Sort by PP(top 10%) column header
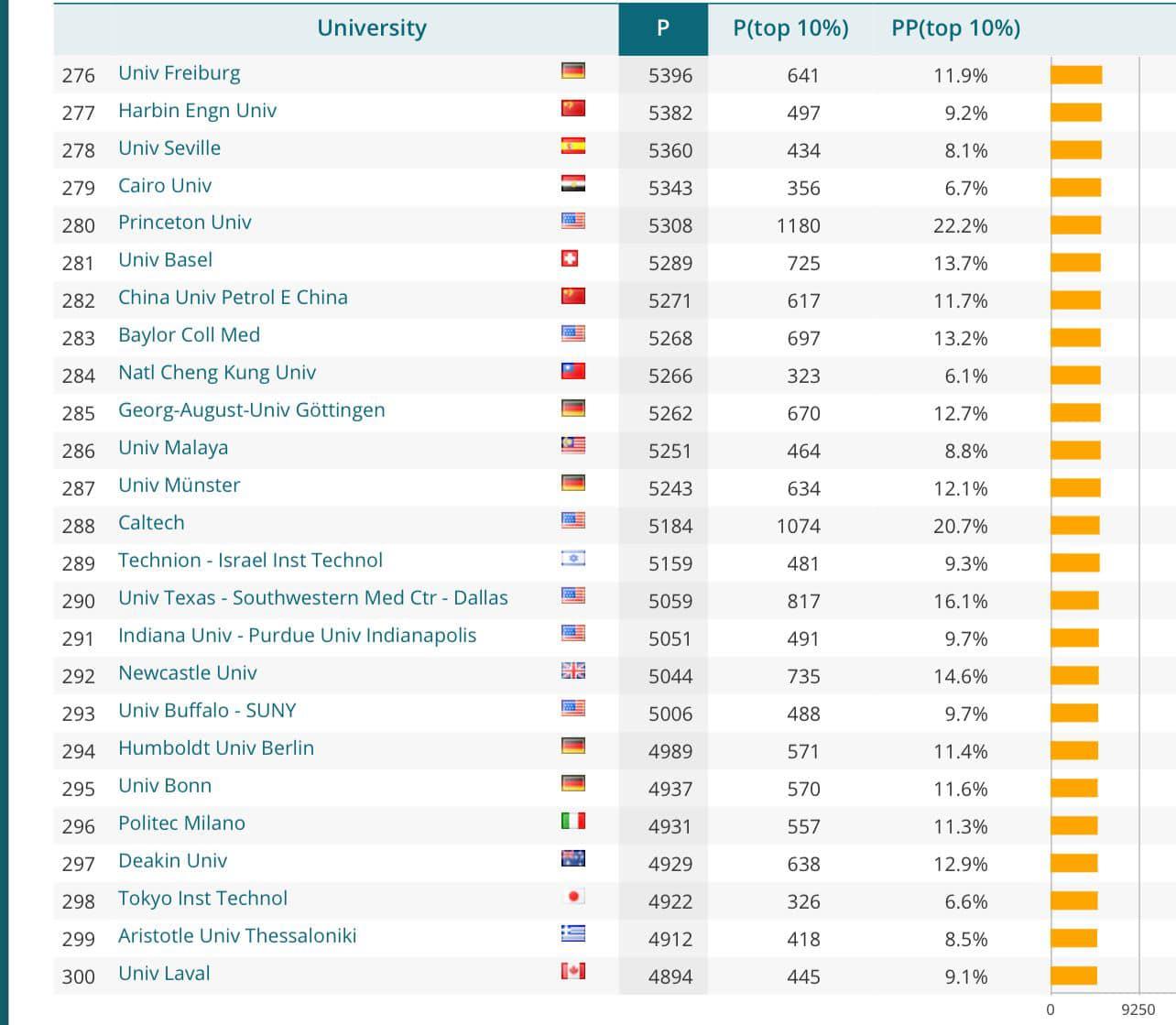Screen dimensions: 1176x1025 click(955, 28)
